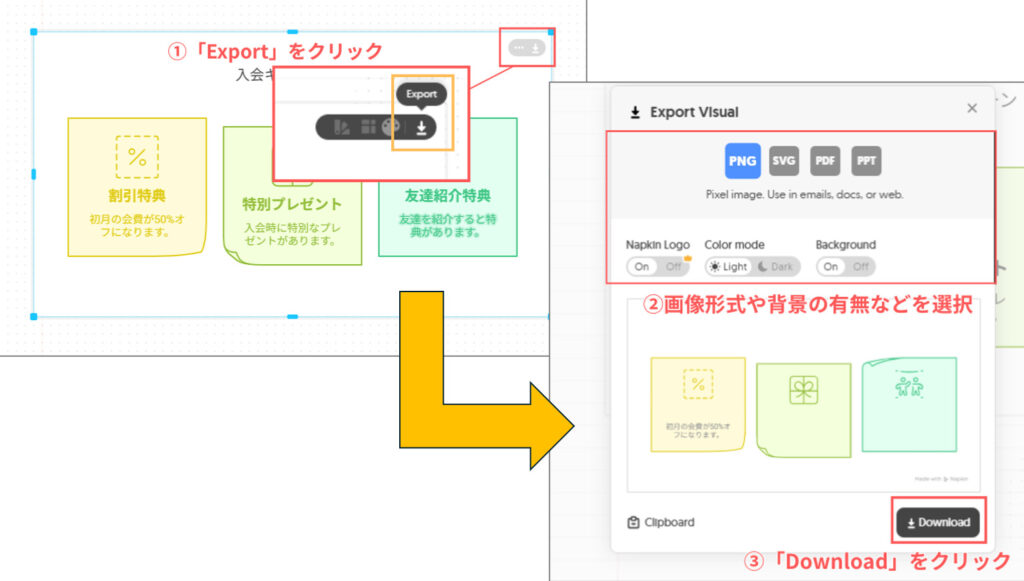The width and height of the screenshot is (1024, 581).
Task: Select the 友達紹介特典 card title
Action: pos(447,196)
